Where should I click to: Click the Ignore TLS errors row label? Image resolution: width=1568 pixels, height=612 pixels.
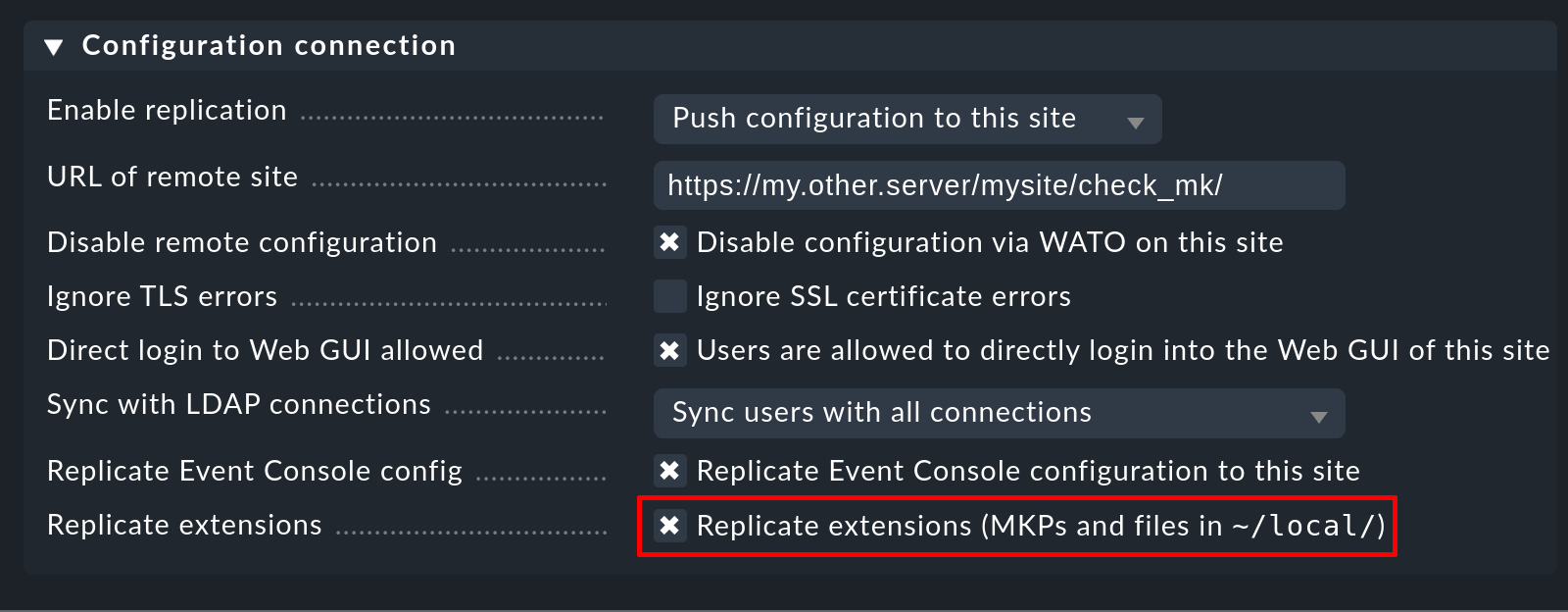(163, 297)
